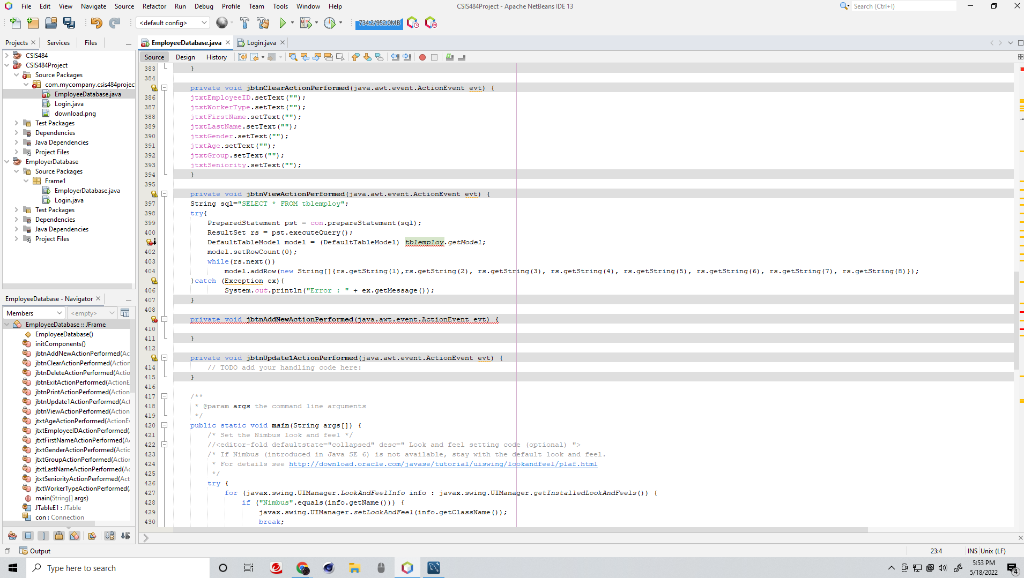This screenshot has height=578, width=1024.
Task: Click the Last Edit position icon
Action: pyautogui.click(x=243, y=58)
